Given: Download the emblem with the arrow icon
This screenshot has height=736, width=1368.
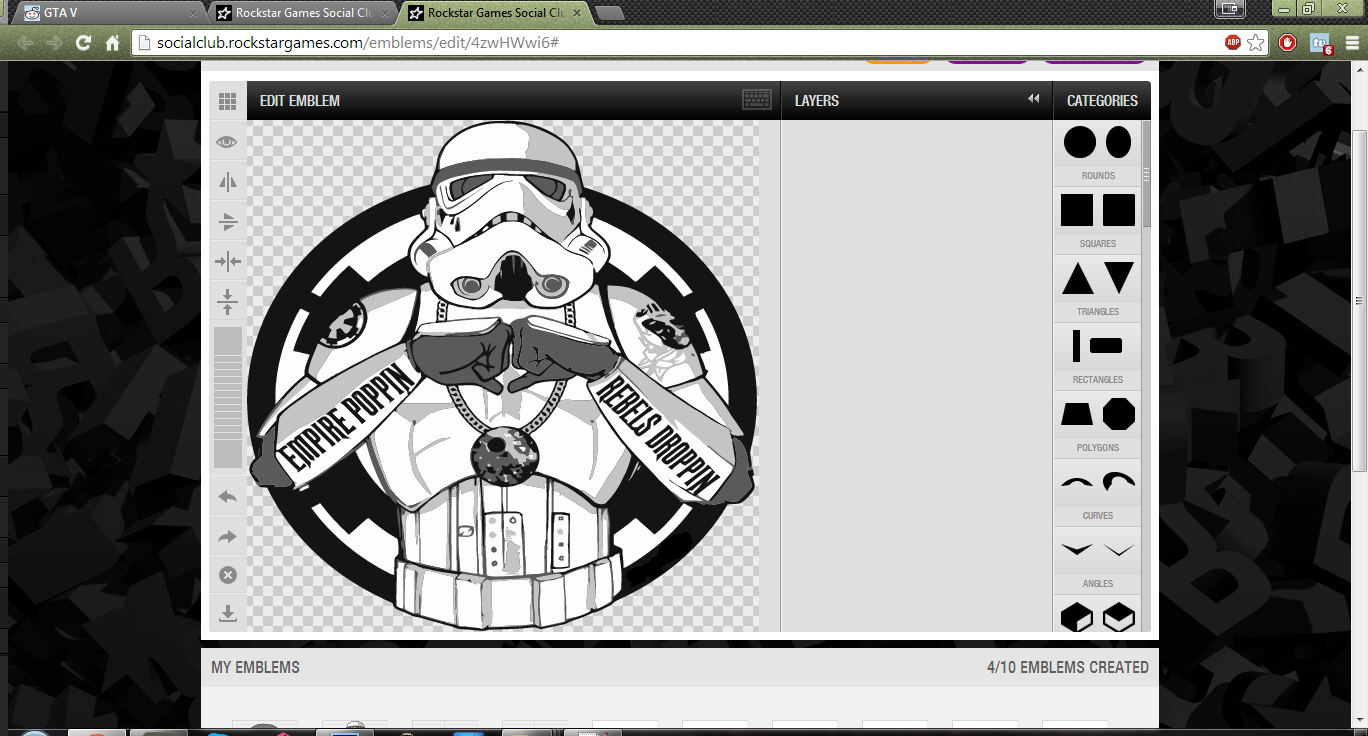Looking at the screenshot, I should coord(227,613).
